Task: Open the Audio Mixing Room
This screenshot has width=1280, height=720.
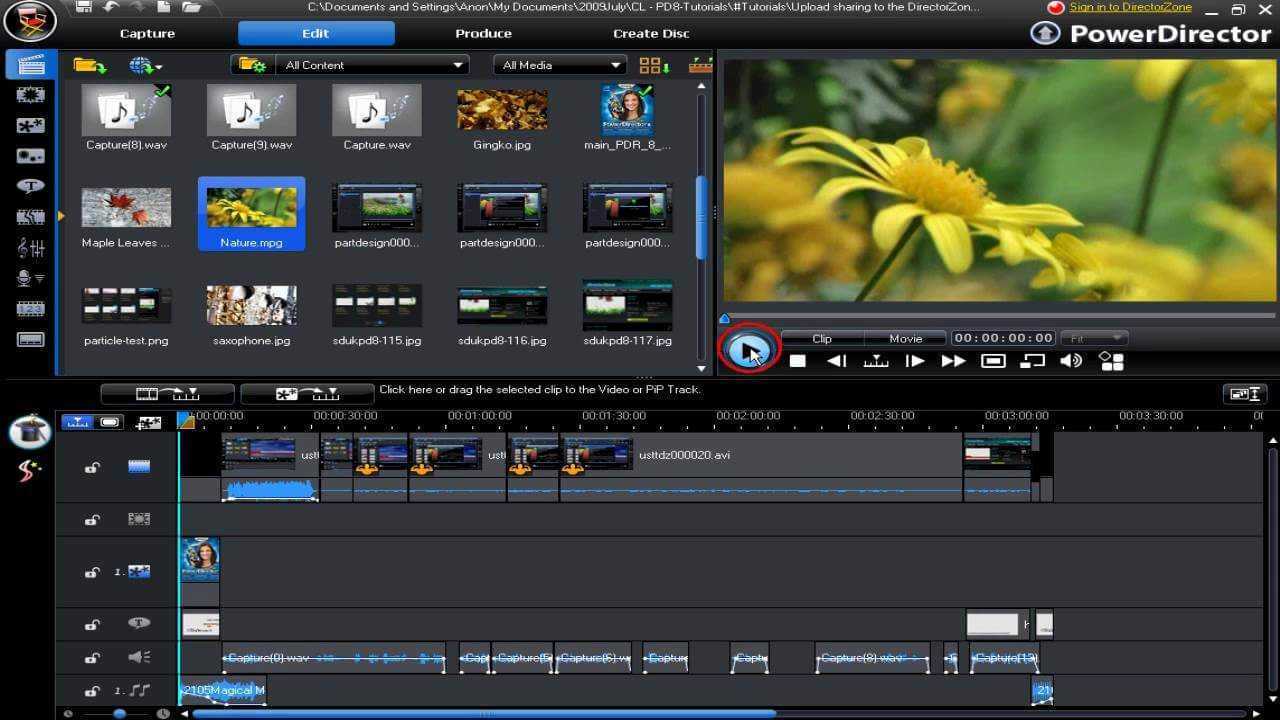Action: pyautogui.click(x=31, y=250)
